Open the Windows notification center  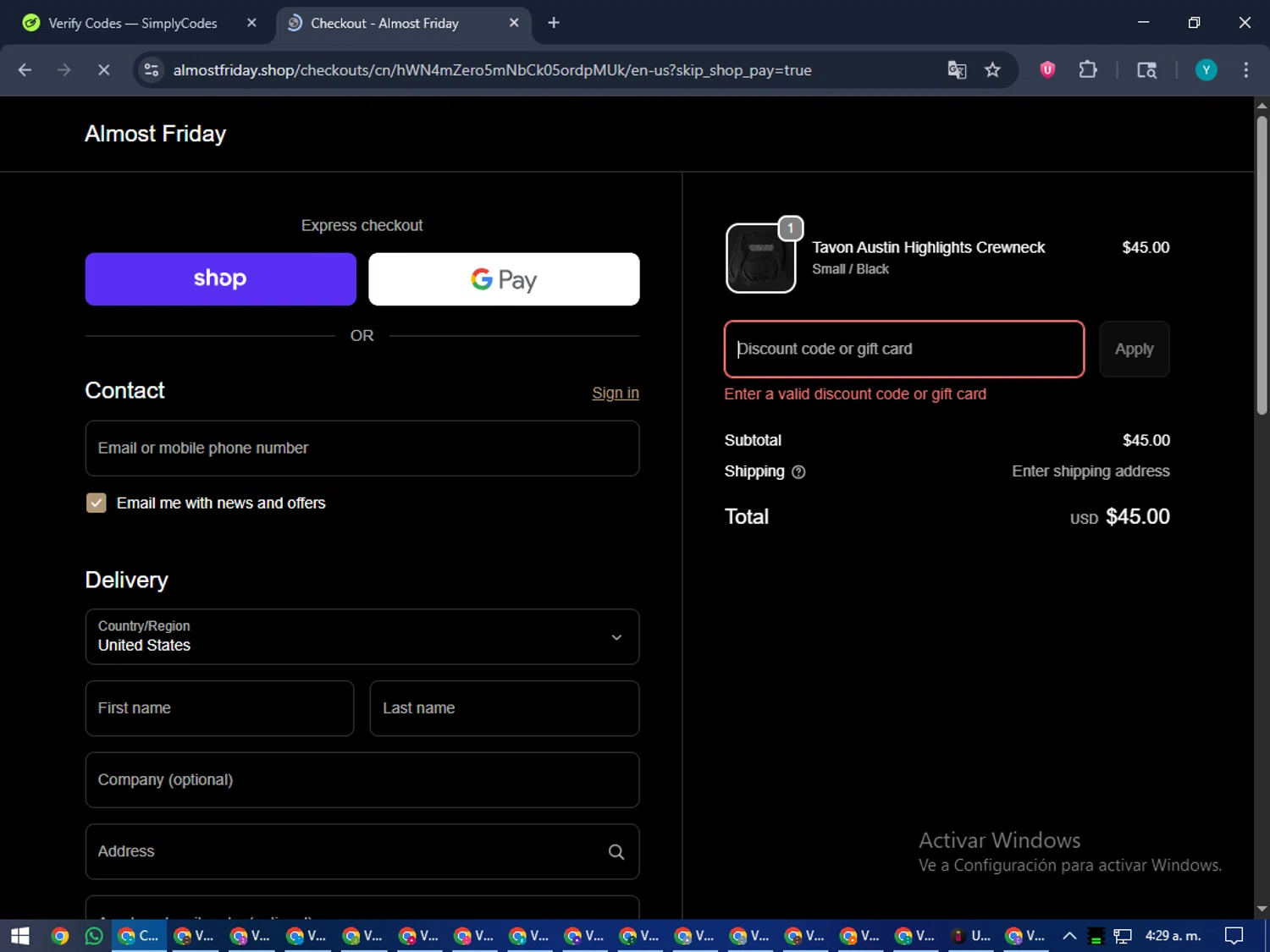click(x=1234, y=936)
